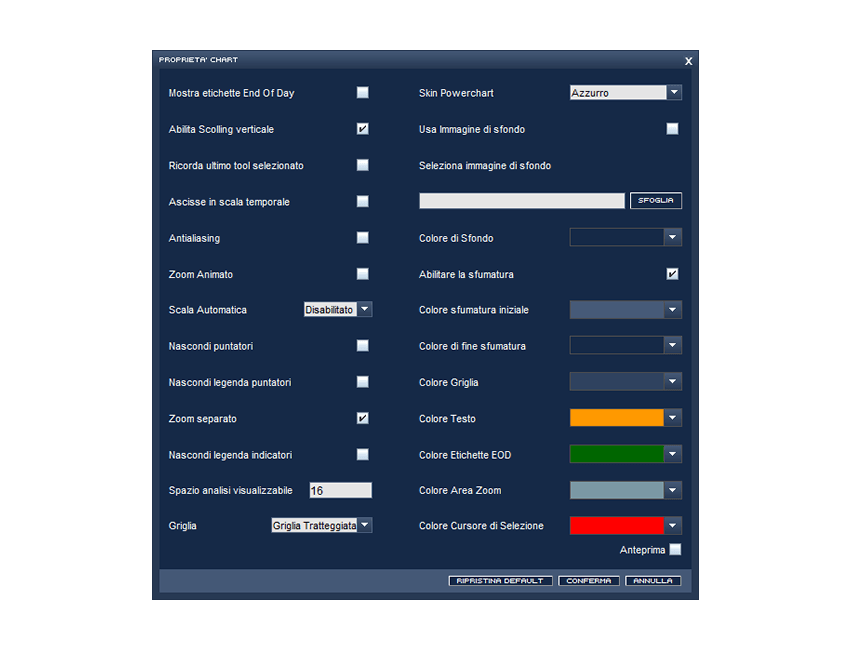Viewport: 850px width, 650px height.
Task: Click the Colore sfumatura iniziale swatch
Action: [x=617, y=310]
